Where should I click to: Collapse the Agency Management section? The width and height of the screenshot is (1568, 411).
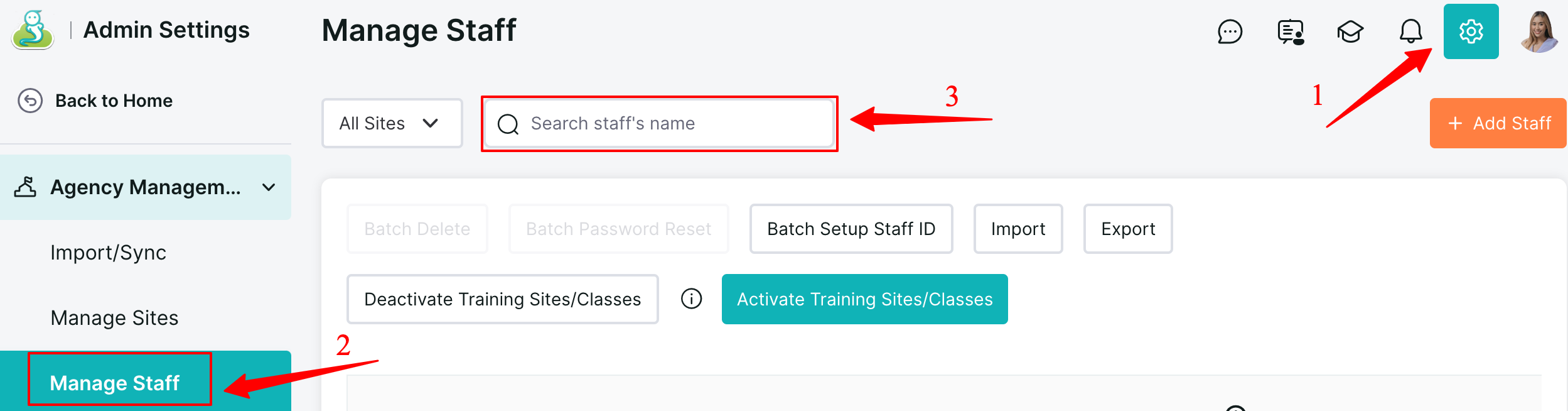(x=269, y=187)
